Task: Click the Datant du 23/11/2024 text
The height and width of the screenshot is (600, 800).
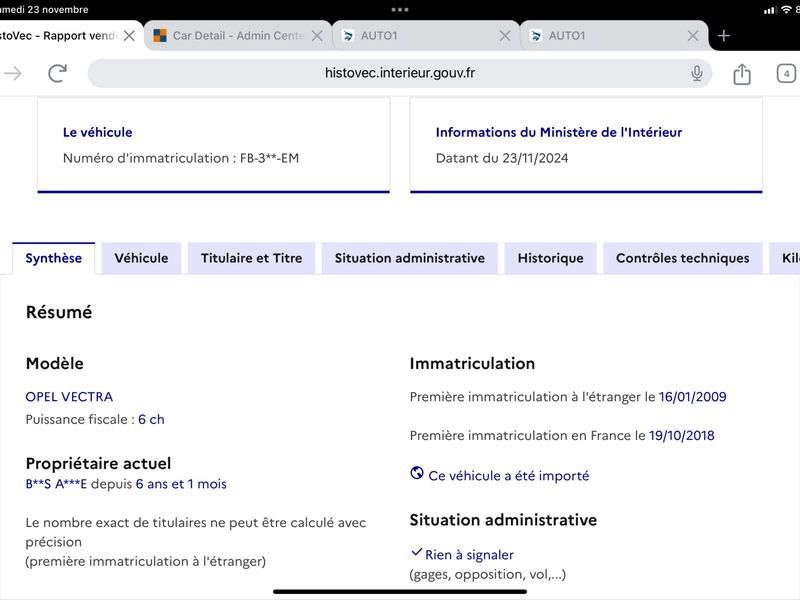Action: (x=502, y=158)
